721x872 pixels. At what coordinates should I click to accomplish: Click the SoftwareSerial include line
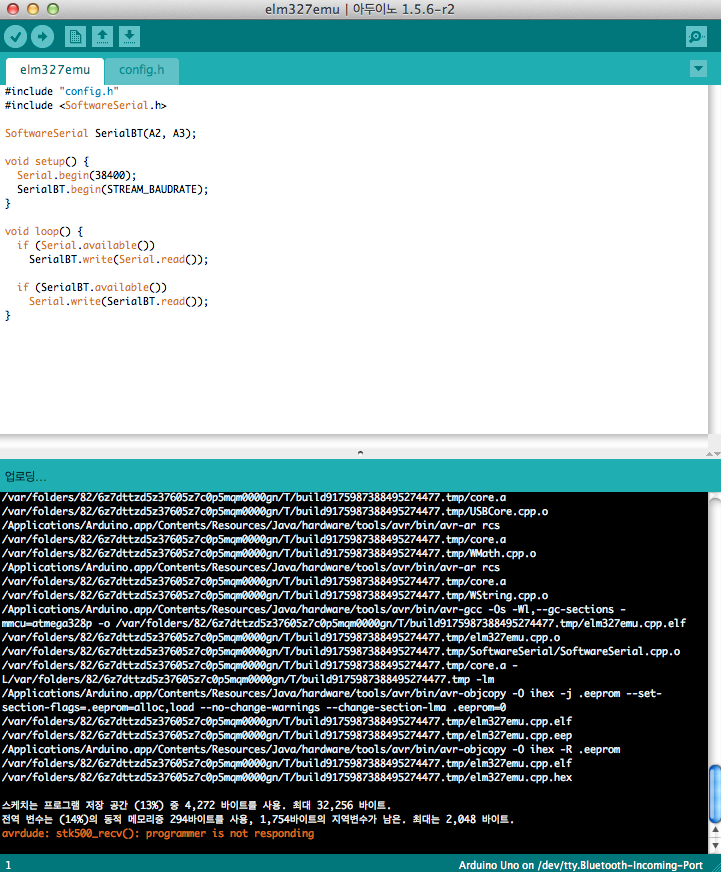(x=86, y=106)
